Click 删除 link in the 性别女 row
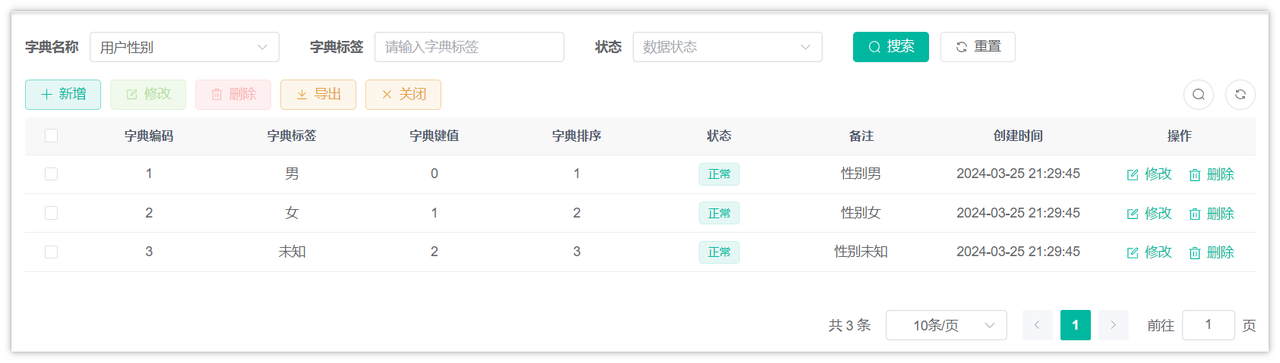Screen dimensions: 1280x363 [1211, 213]
